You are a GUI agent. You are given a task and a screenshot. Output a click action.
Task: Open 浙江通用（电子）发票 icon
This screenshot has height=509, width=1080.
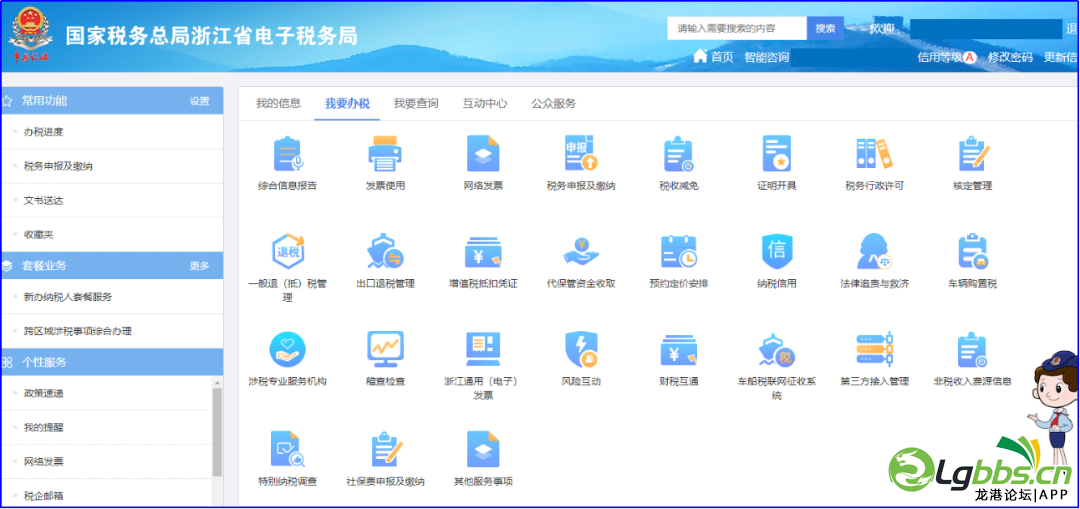pos(483,349)
